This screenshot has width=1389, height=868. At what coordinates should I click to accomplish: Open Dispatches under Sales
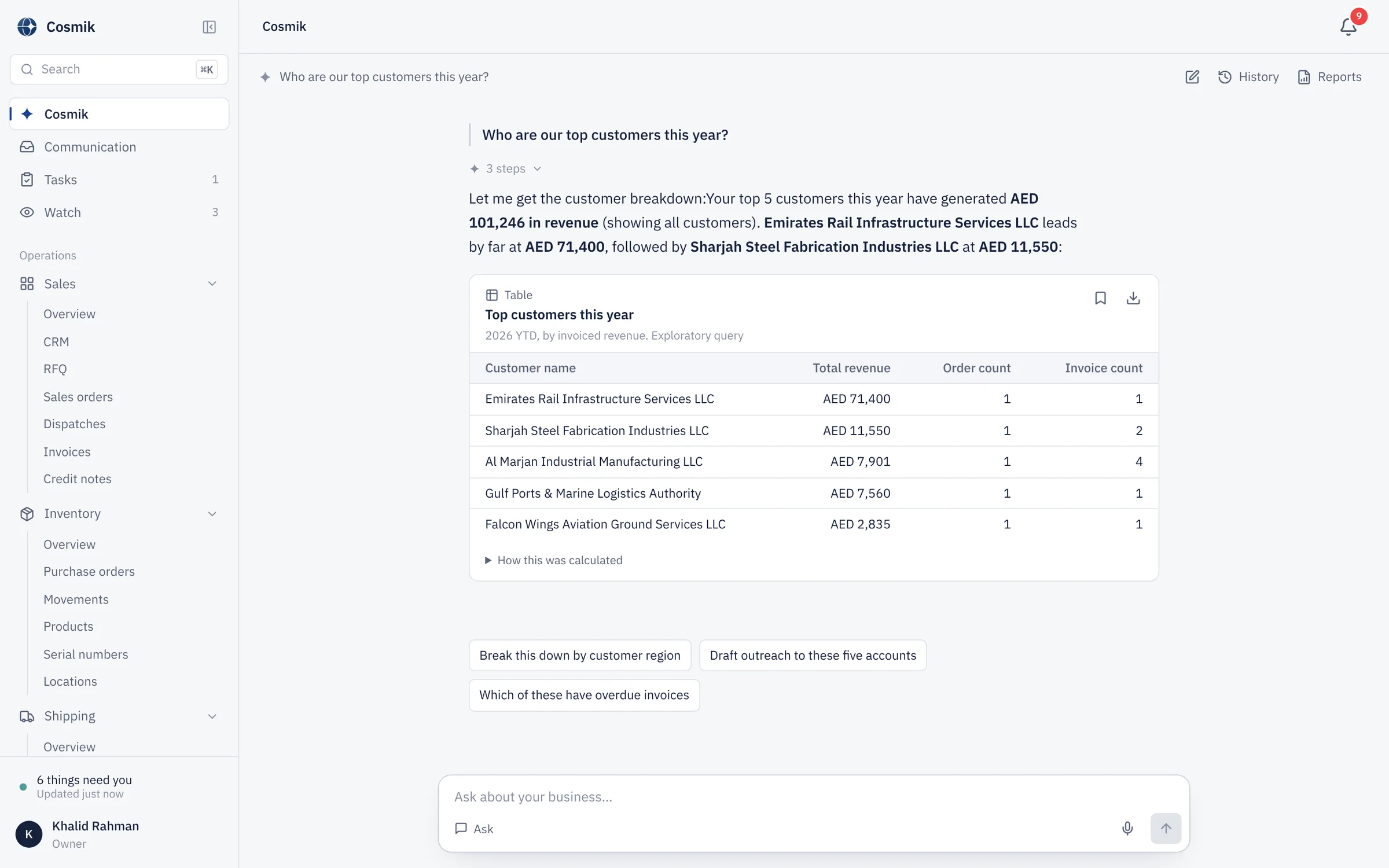point(75,424)
